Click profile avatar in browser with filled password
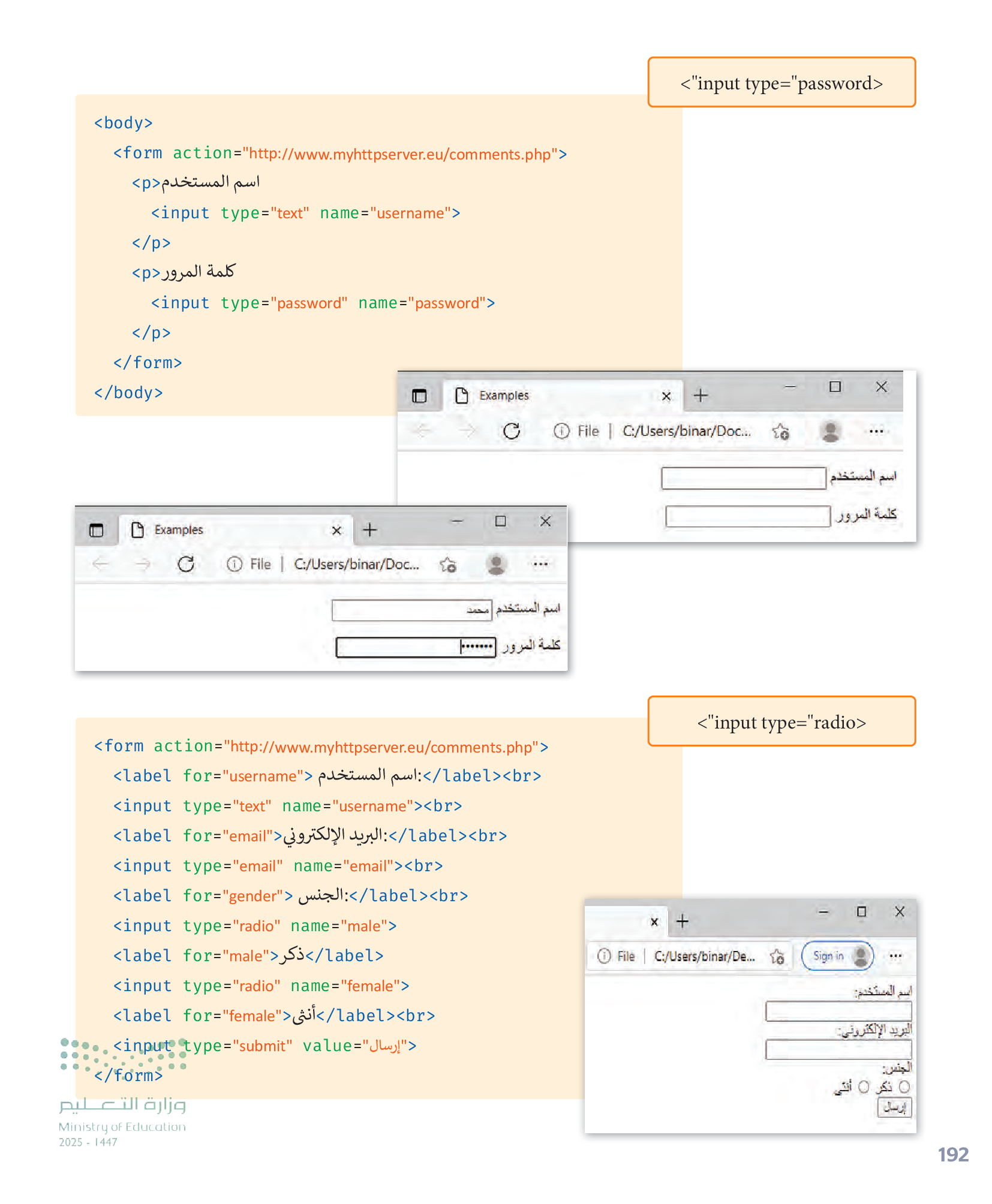 (x=496, y=564)
